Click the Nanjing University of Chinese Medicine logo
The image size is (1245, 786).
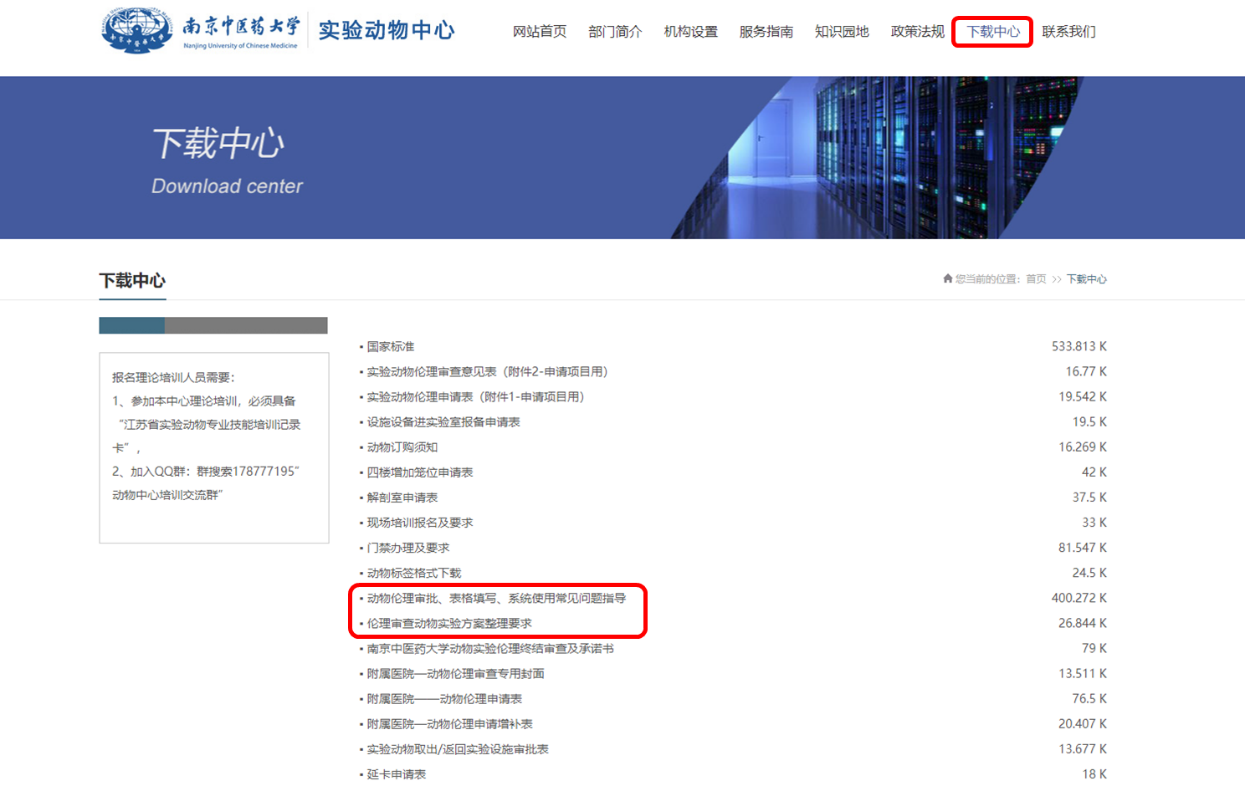(x=200, y=30)
